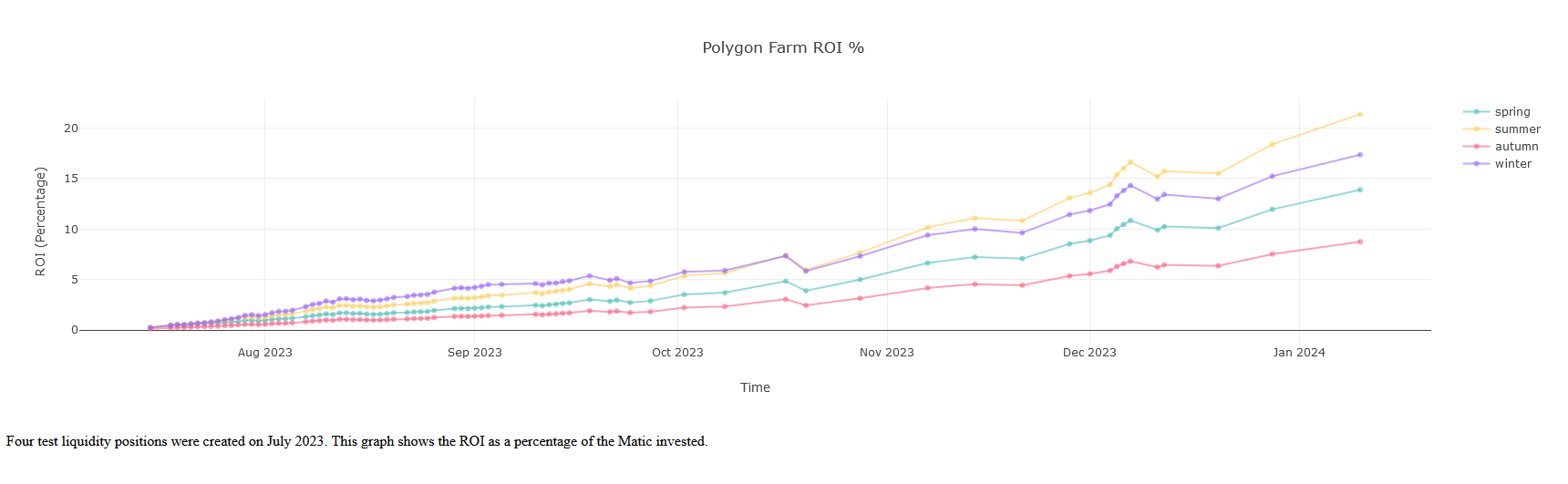Click the Jan 2024 x-axis tick label
The image size is (1568, 484).
(1298, 353)
